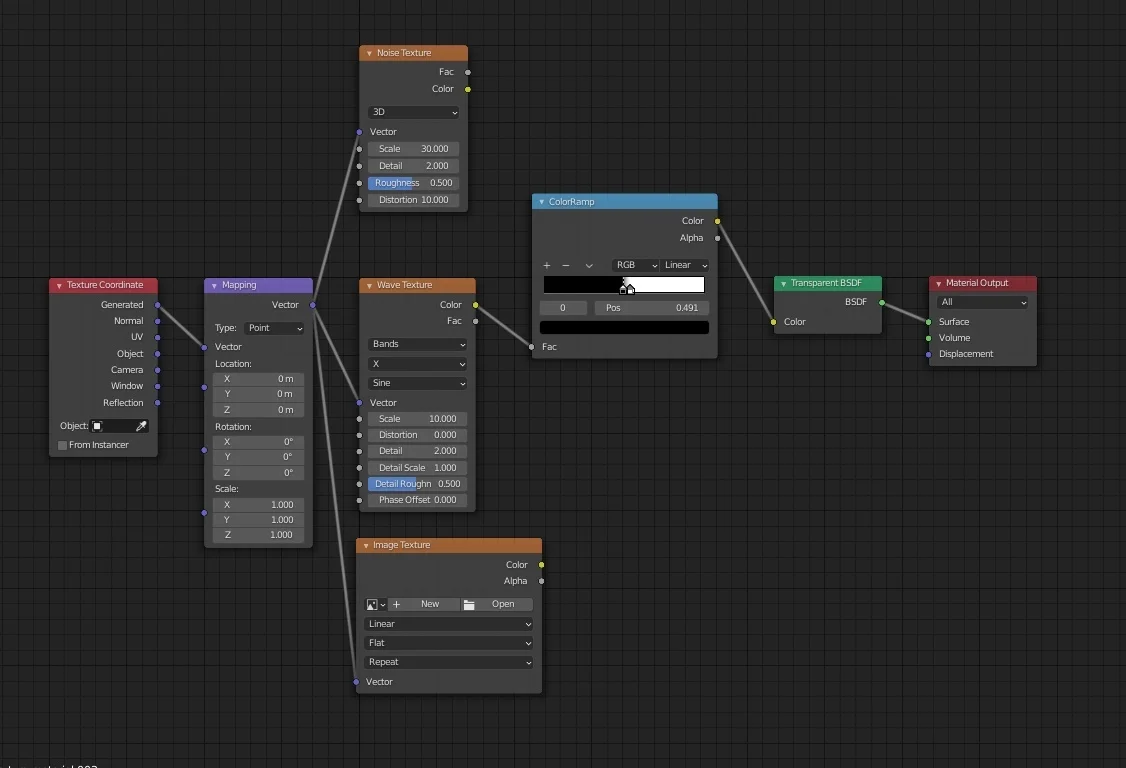The image size is (1126, 768).
Task: Open the image datablock browser in Image Texture
Action: point(374,604)
